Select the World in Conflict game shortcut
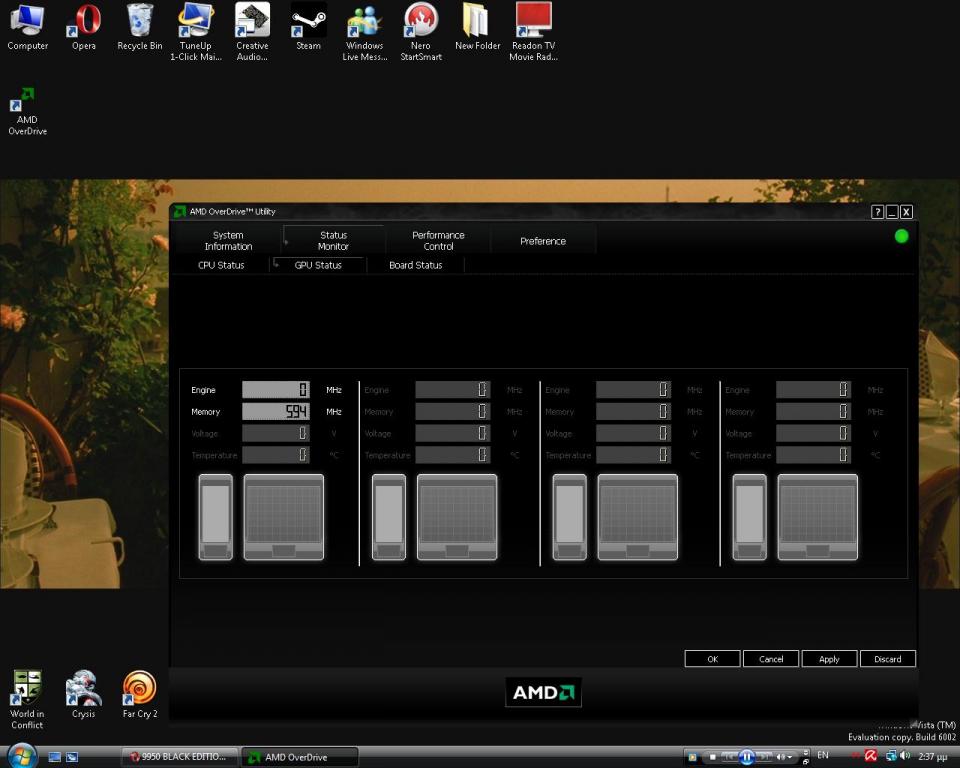Viewport: 960px width, 768px height. coord(27,699)
